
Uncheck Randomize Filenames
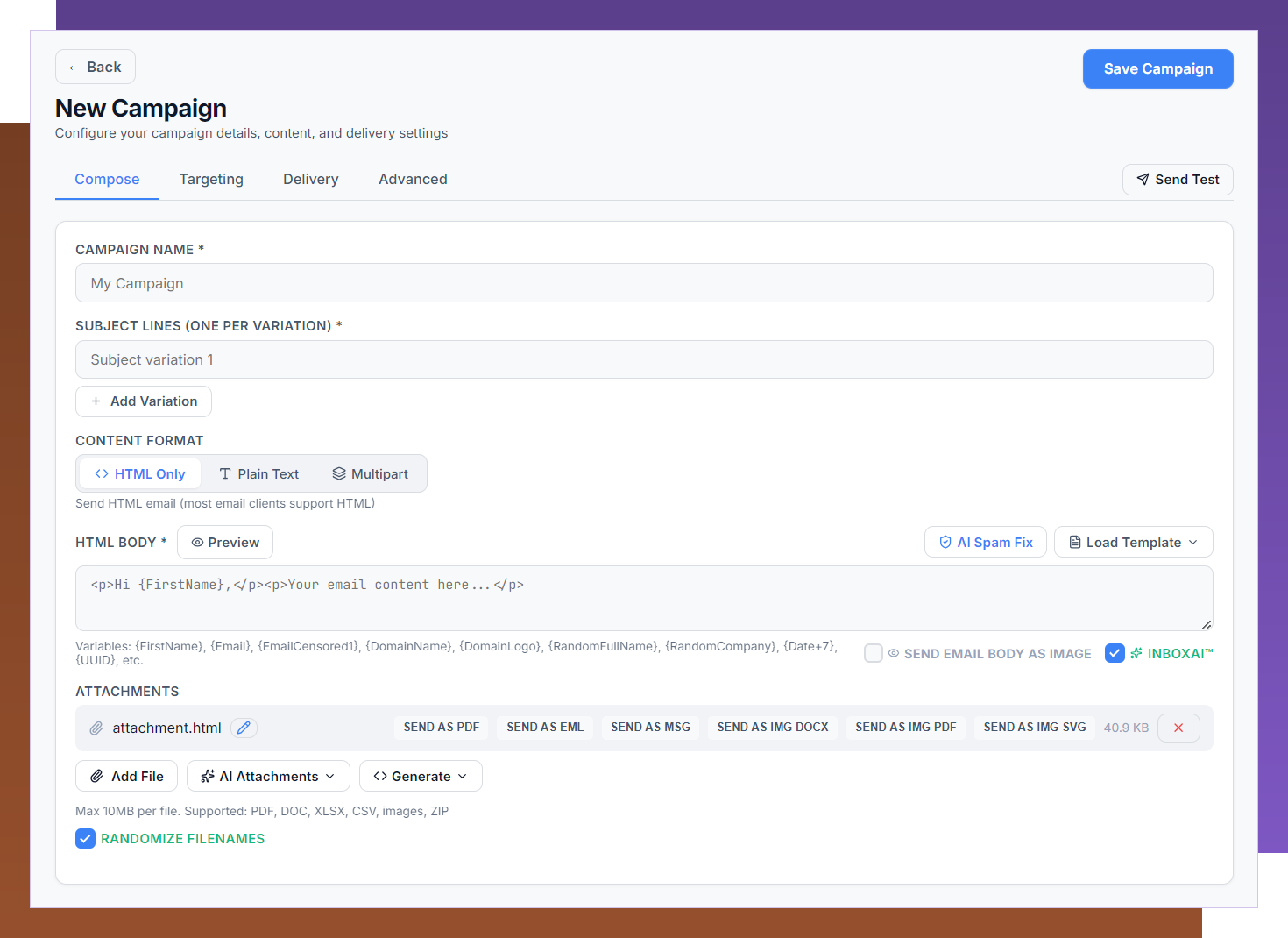(85, 838)
